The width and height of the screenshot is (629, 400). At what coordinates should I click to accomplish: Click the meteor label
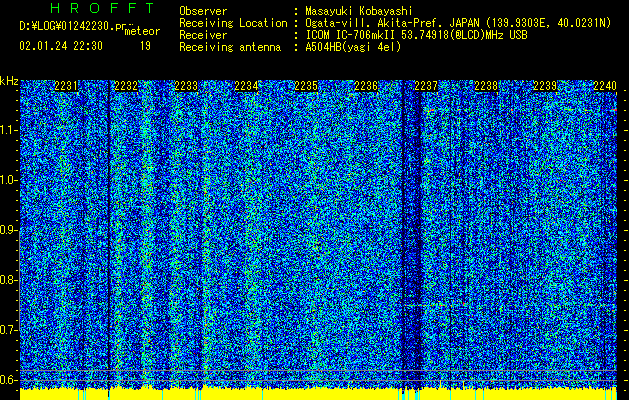(x=142, y=31)
